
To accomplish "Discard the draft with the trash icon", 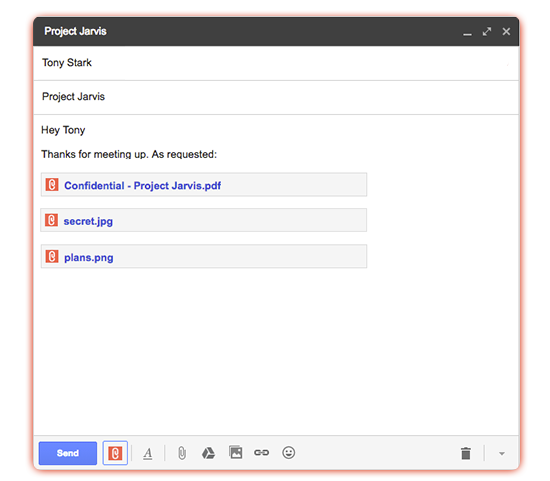I will click(x=465, y=453).
